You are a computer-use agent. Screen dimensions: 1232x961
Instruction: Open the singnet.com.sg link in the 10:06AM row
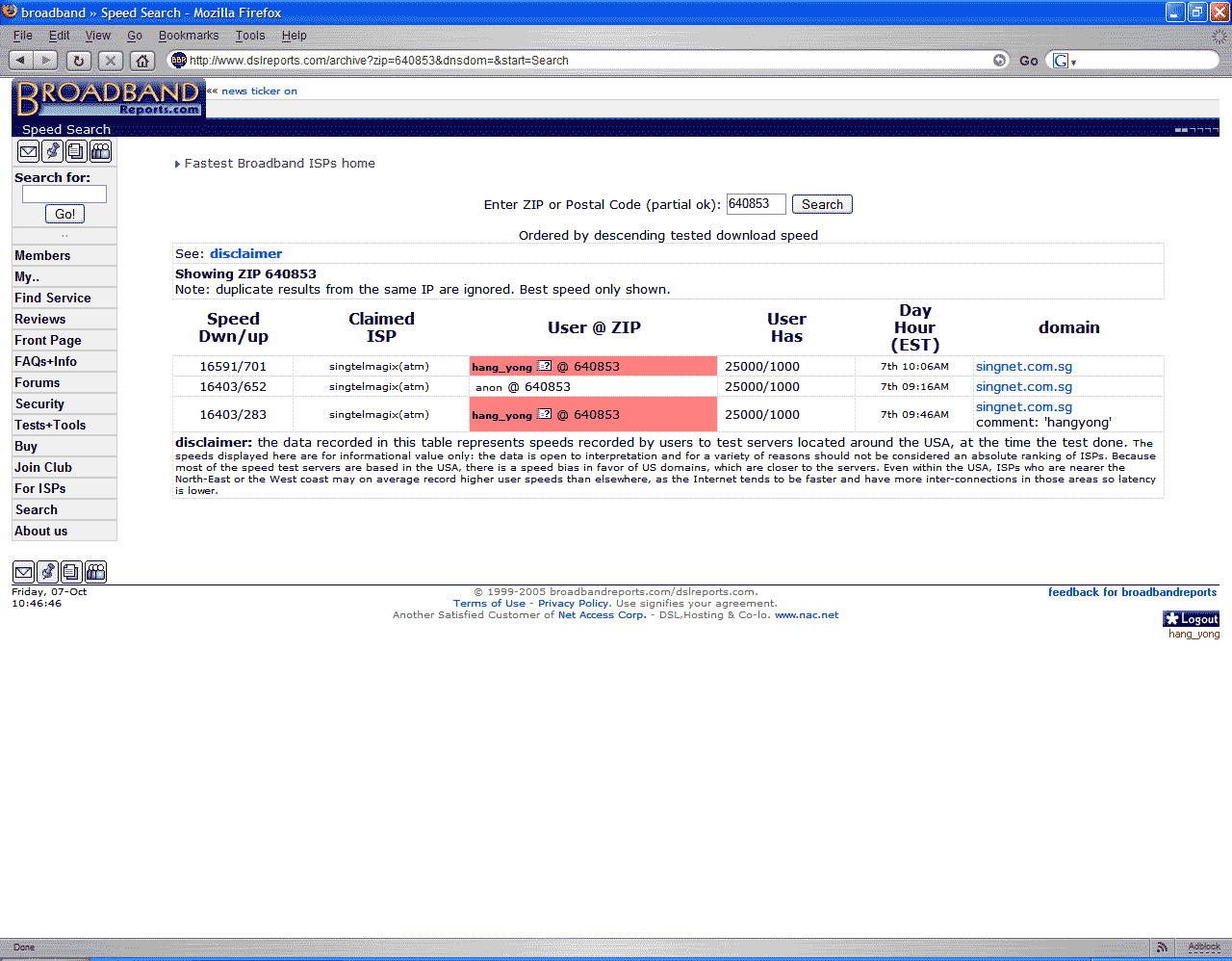coord(1024,367)
